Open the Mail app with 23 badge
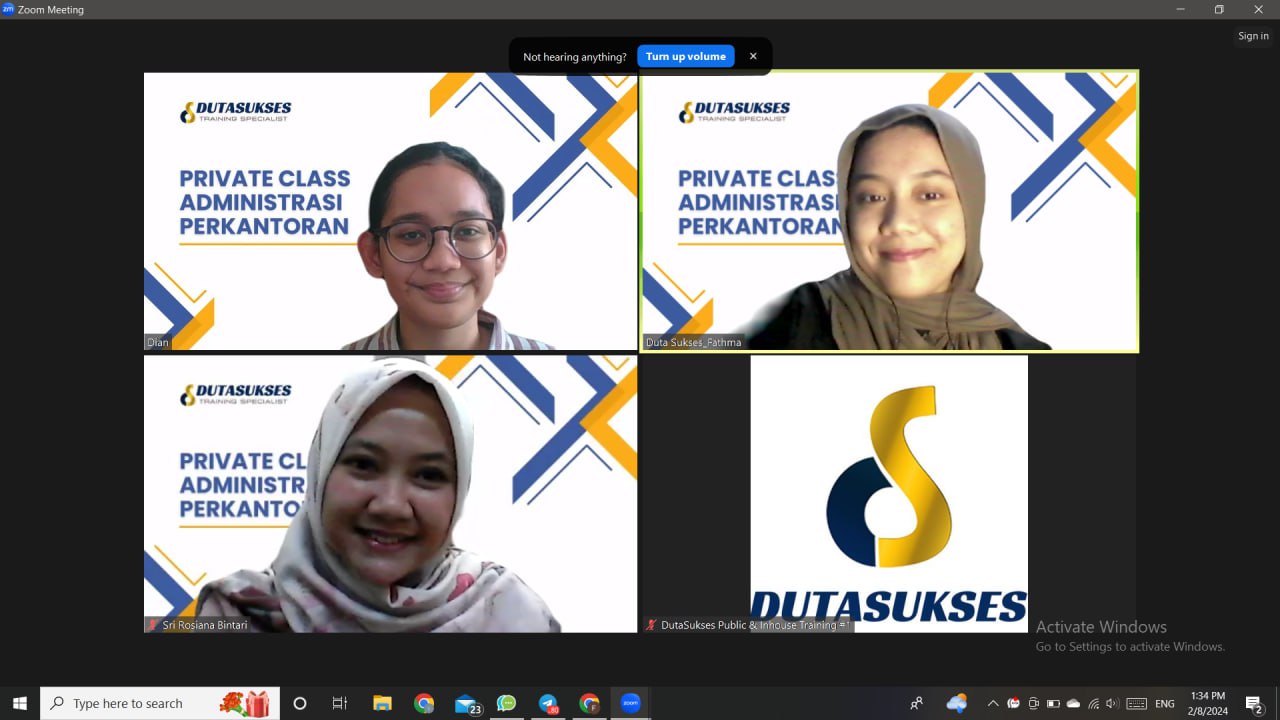Image resolution: width=1280 pixels, height=720 pixels. (467, 703)
